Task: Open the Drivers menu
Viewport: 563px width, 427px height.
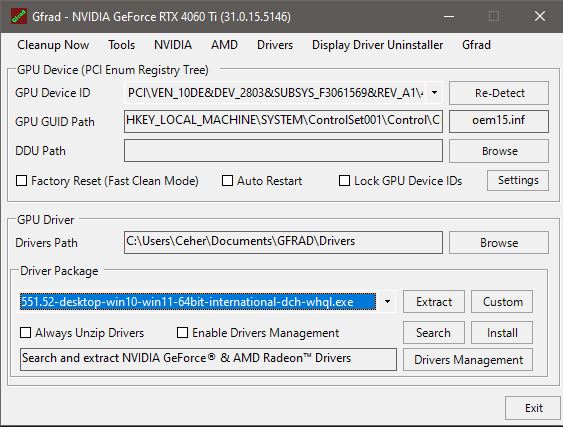Action: click(x=275, y=45)
